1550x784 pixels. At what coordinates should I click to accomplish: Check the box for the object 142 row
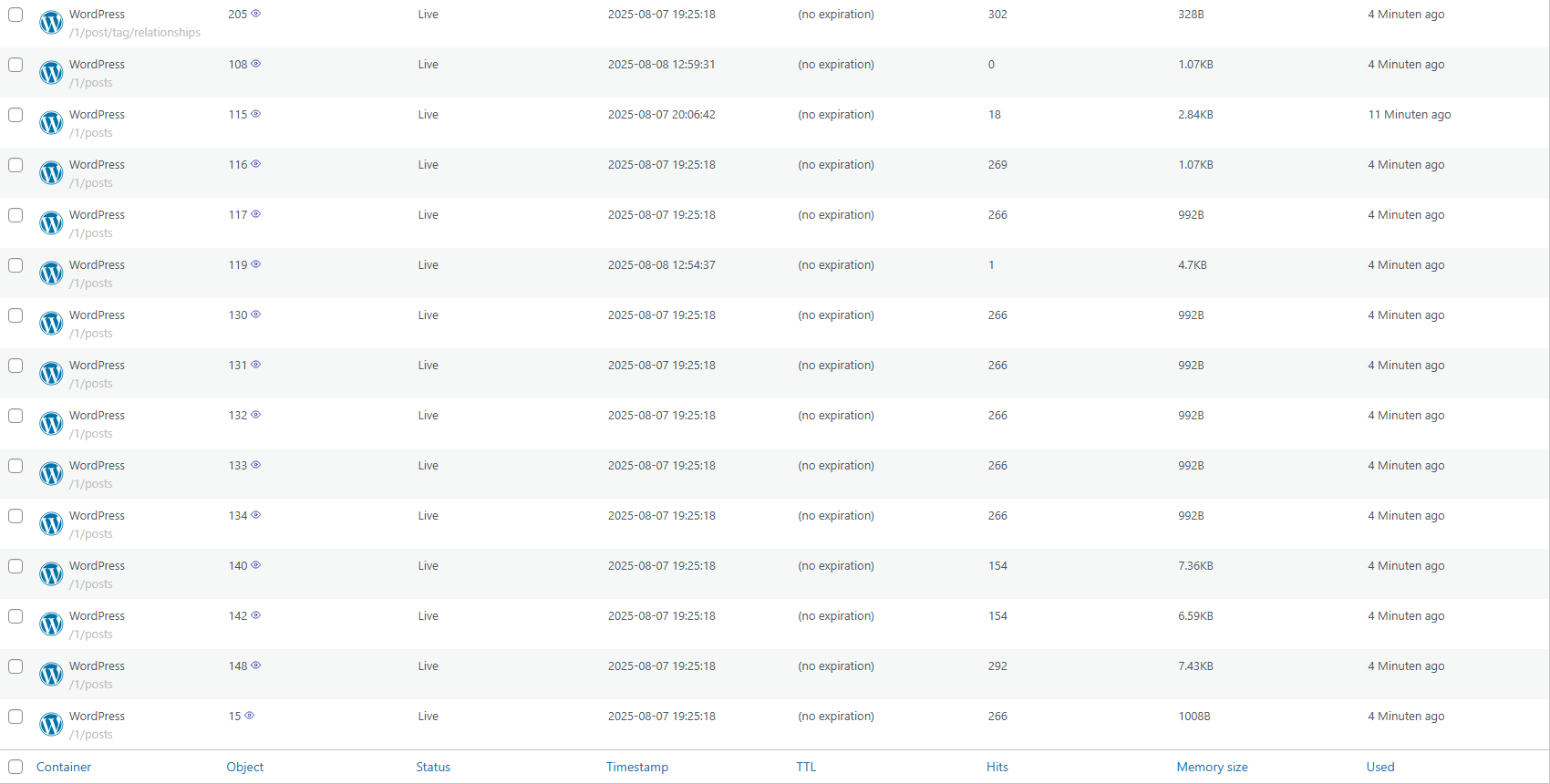coord(15,616)
